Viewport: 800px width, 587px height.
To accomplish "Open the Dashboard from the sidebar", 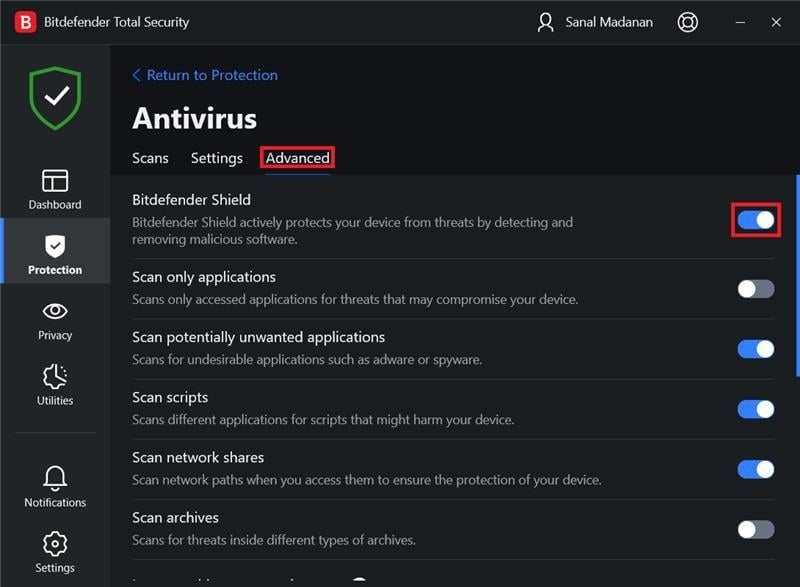I will 54,190.
